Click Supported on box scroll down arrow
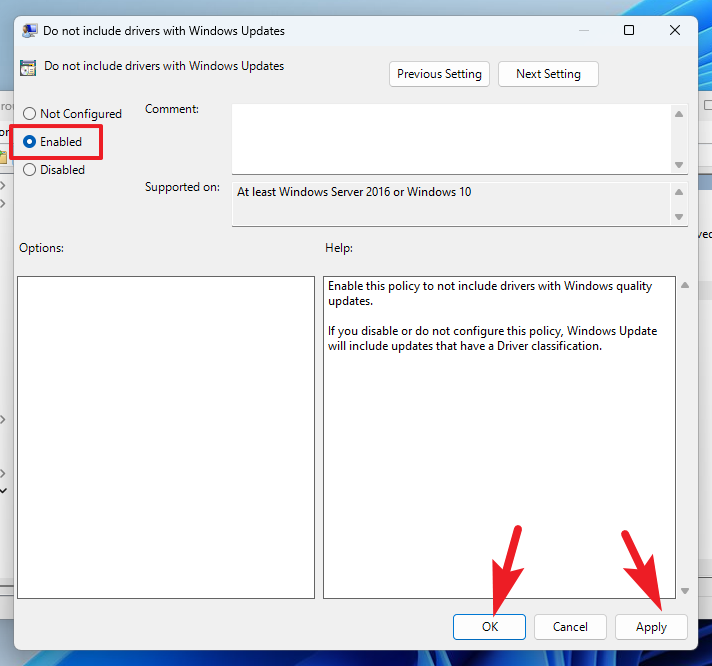The image size is (712, 666). pos(679,217)
